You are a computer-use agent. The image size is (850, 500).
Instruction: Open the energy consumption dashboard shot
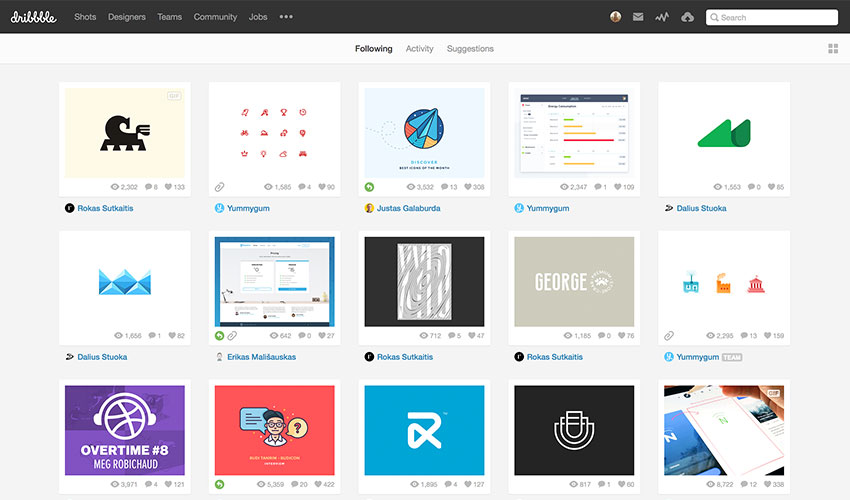click(574, 133)
